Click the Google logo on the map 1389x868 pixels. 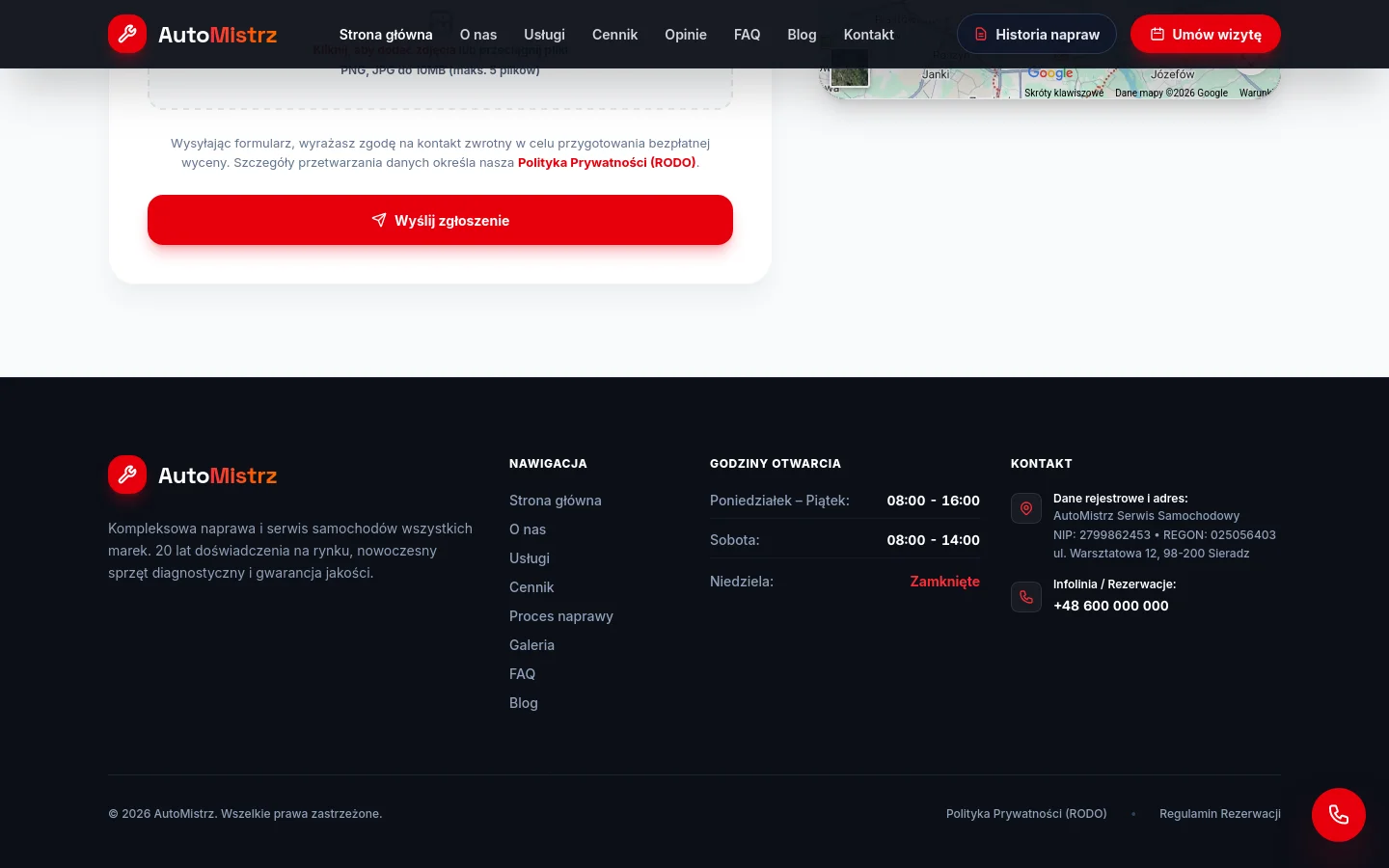[1050, 73]
